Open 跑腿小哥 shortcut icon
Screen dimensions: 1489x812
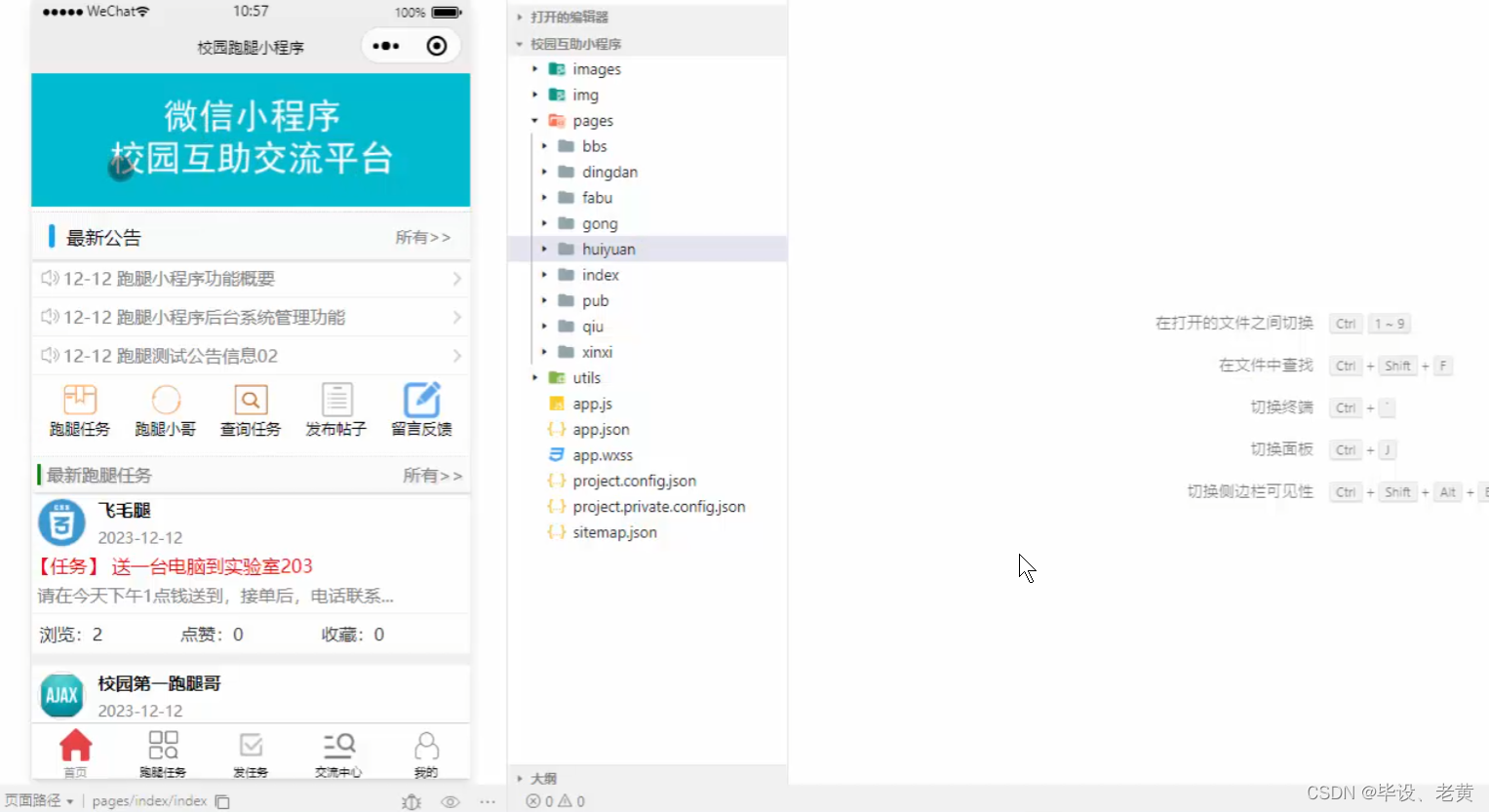pyautogui.click(x=166, y=399)
